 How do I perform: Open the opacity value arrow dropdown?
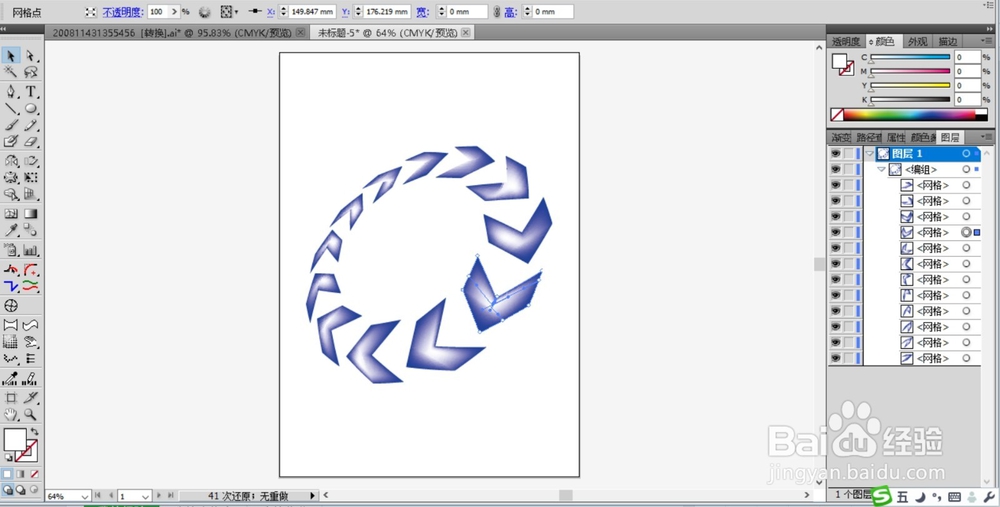coord(174,11)
